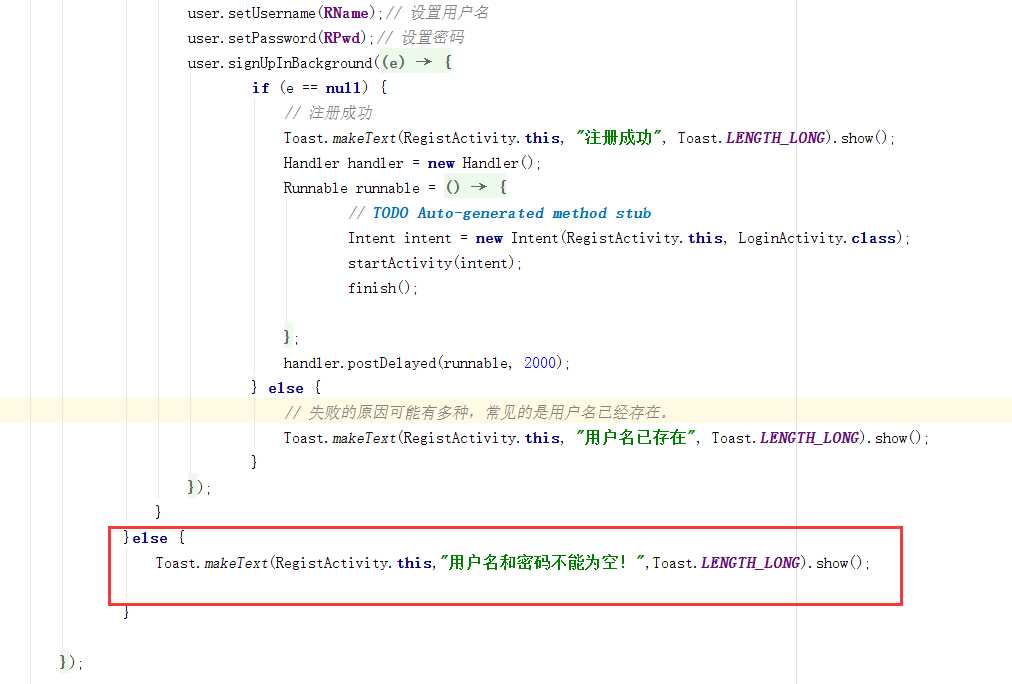Expand the folded () -> Runnable lambda

tap(476, 187)
